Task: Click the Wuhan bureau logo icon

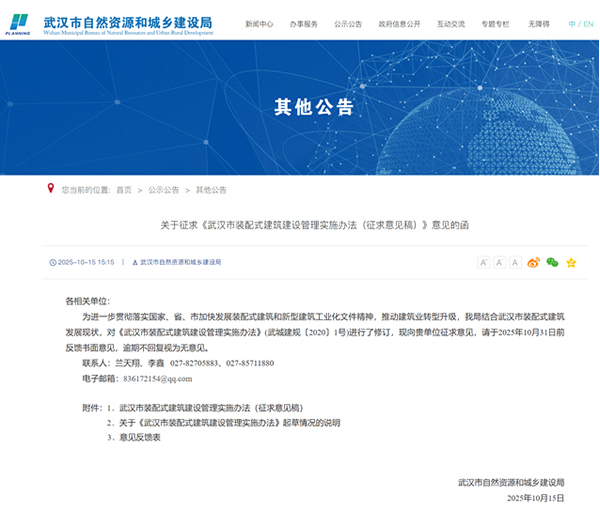Action: 20,22
